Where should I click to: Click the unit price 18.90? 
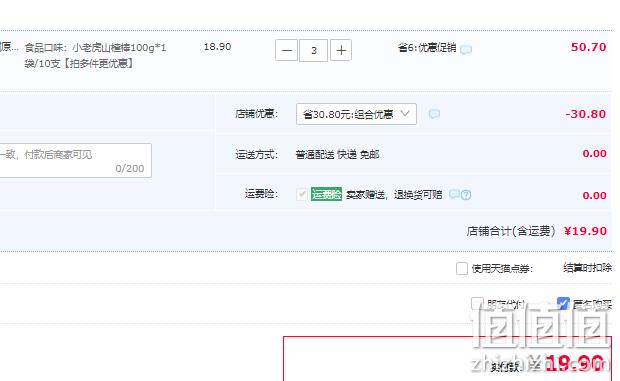pos(217,47)
